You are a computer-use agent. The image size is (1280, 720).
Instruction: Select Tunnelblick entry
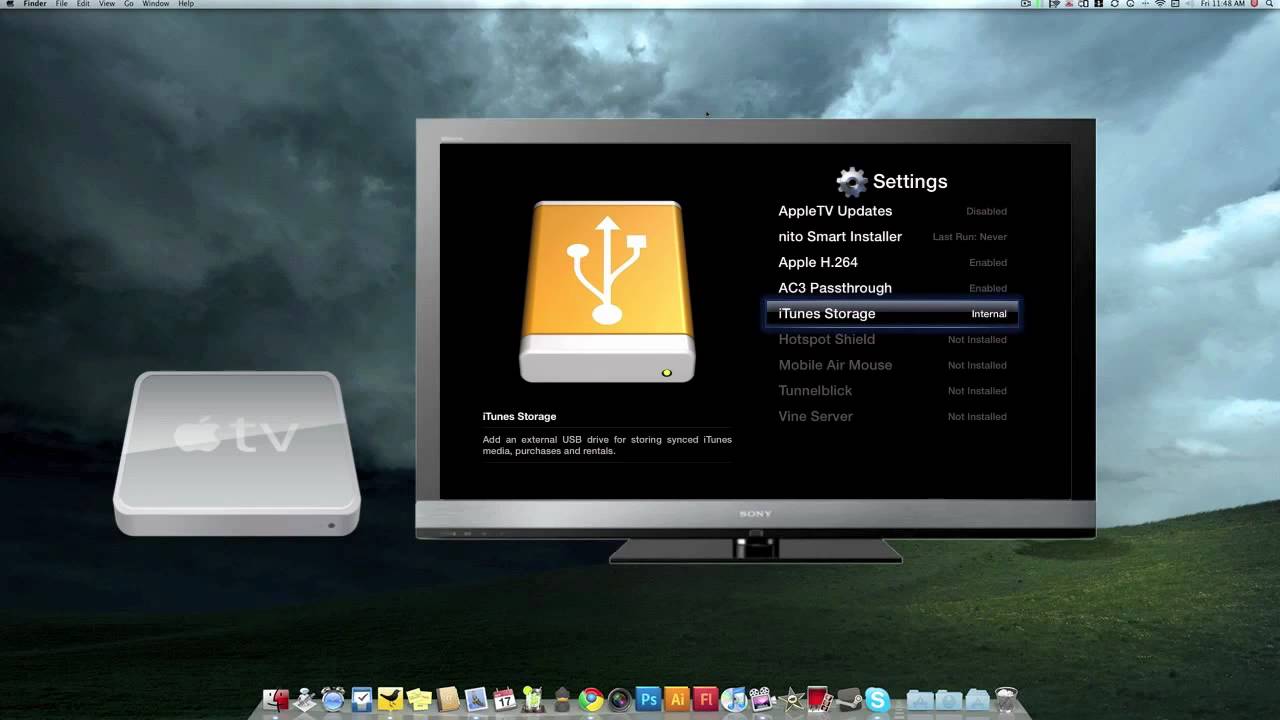coord(892,391)
